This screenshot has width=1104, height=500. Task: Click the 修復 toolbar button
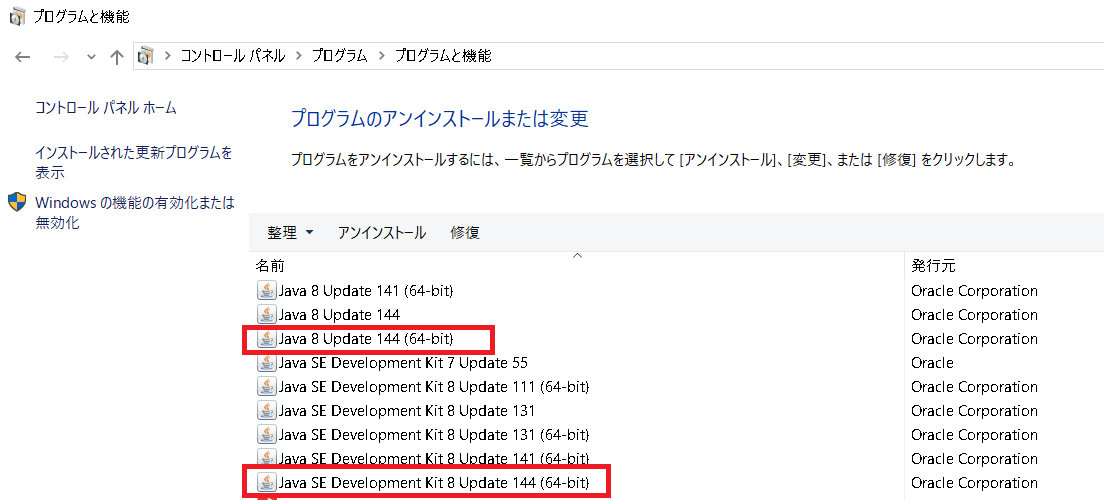click(x=465, y=232)
